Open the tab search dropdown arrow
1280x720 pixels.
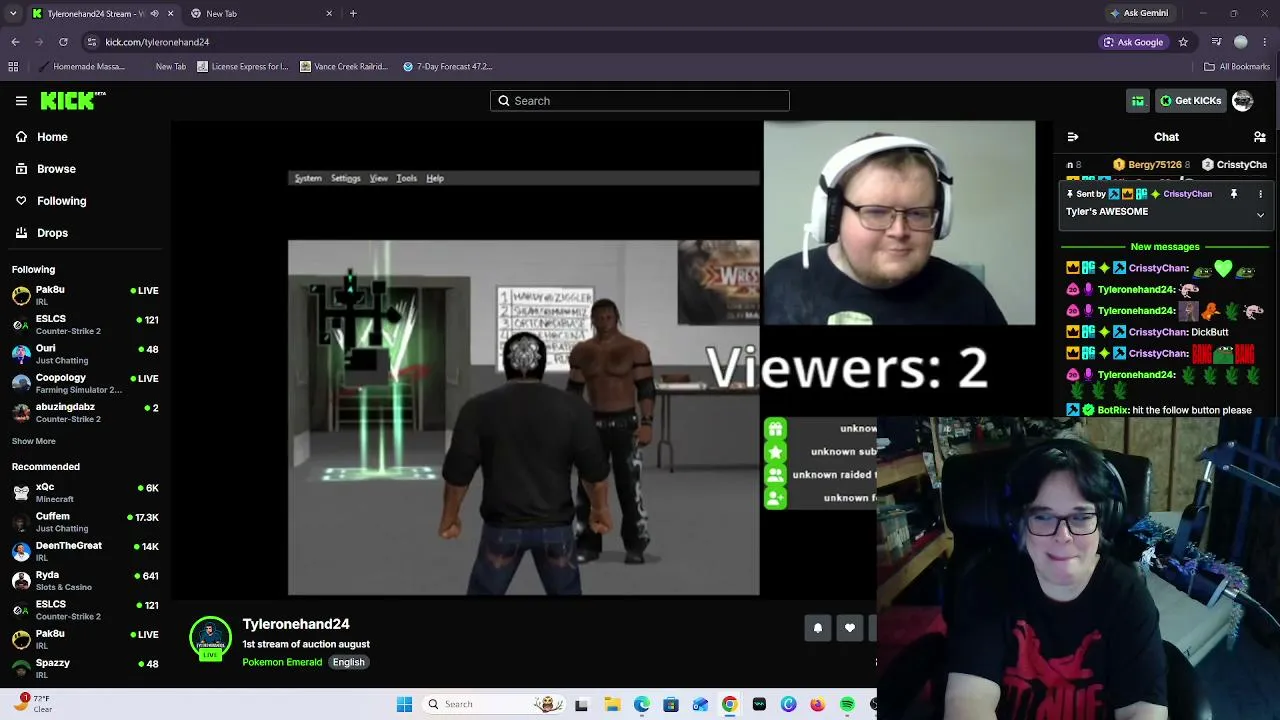(x=13, y=14)
